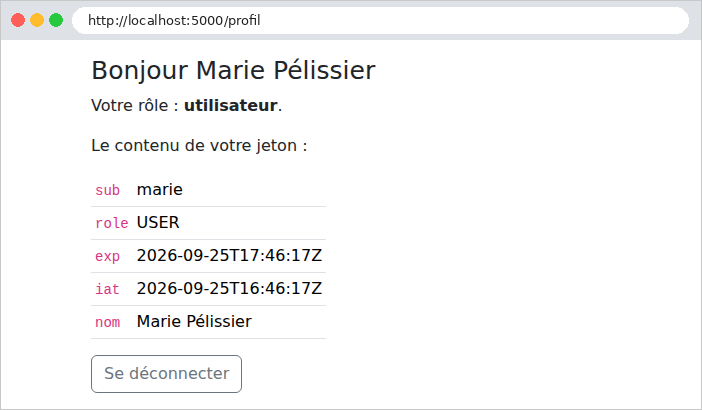The height and width of the screenshot is (410, 702).
Task: Click the Se déconnecter button
Action: tap(167, 374)
